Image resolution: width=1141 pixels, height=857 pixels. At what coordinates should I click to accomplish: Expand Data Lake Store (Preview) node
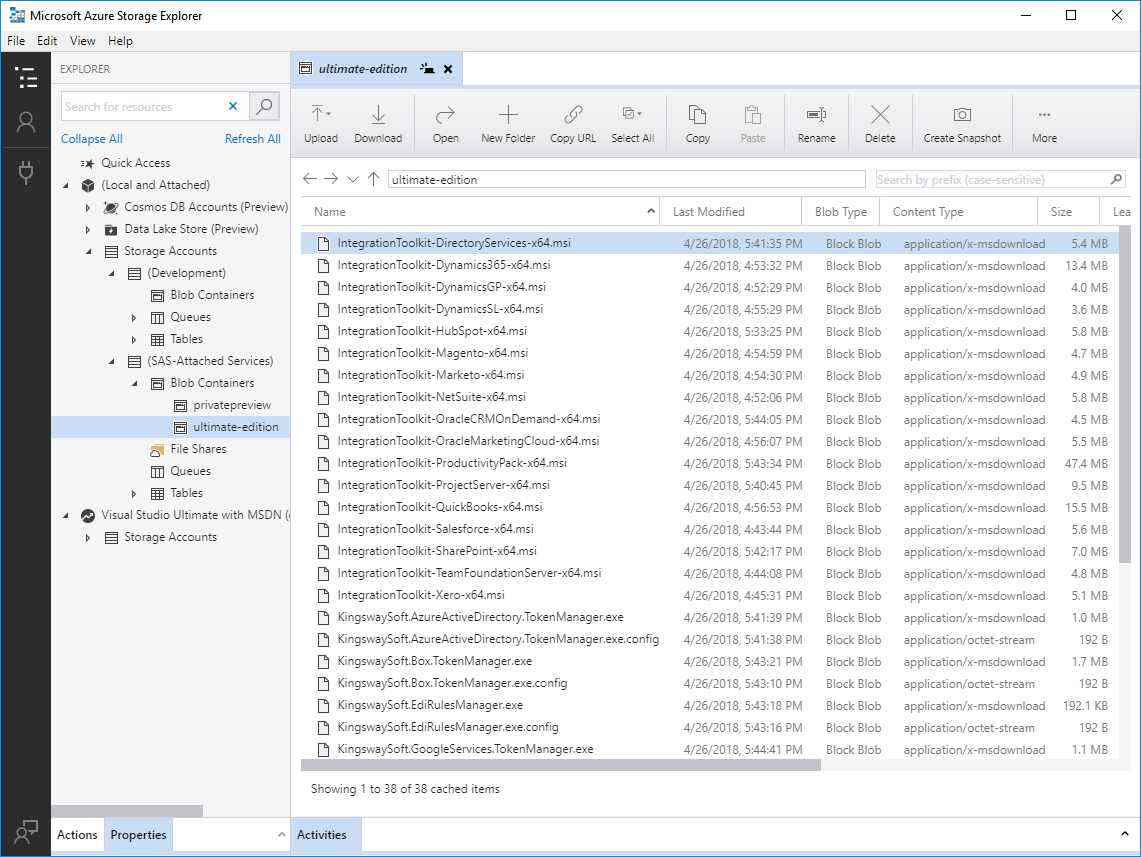[88, 229]
